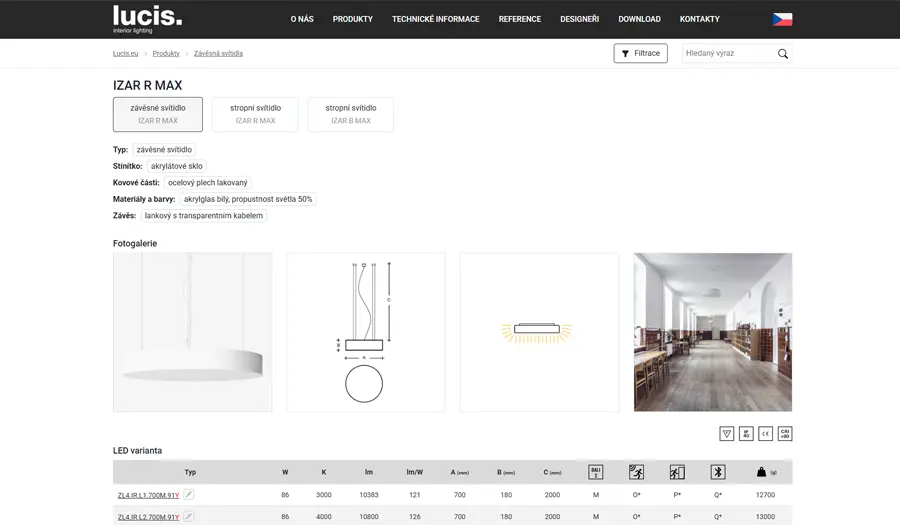This screenshot has width=900, height=525.
Task: Go to TECHNICKÉ INFORMACE in navigation
Action: point(435,19)
